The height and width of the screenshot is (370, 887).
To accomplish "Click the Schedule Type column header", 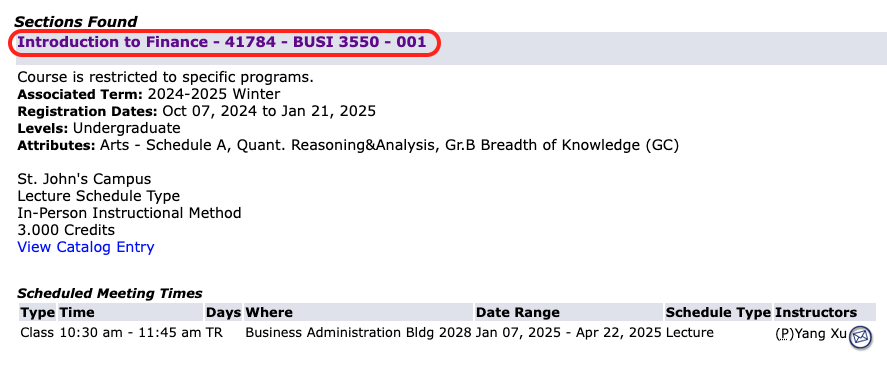I will 718,312.
